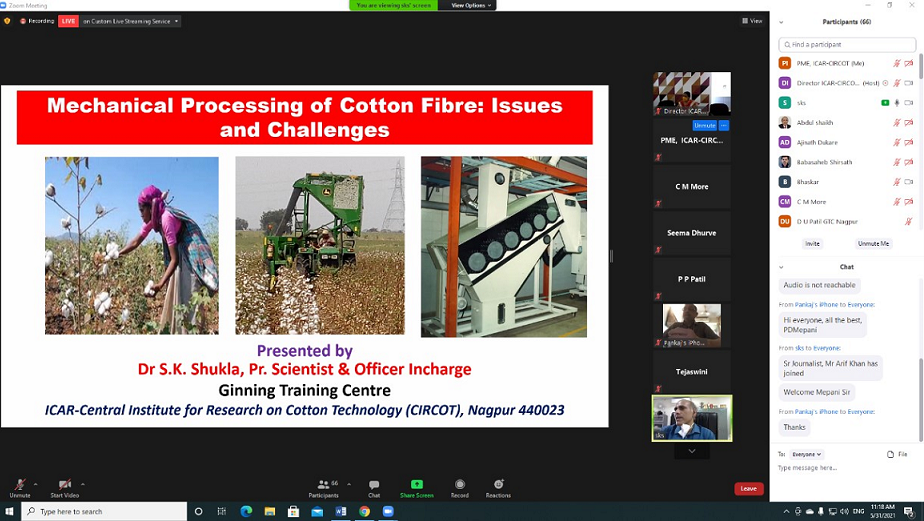
Task: Open the more options button on PME tile
Action: (x=724, y=126)
